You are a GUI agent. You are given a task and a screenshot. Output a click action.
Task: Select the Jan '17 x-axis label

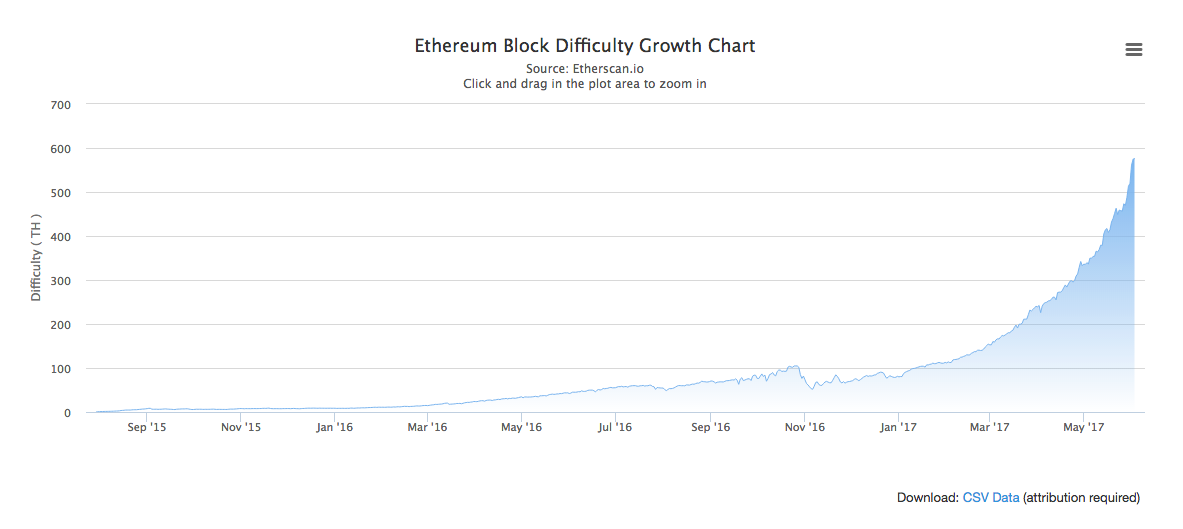(x=898, y=428)
